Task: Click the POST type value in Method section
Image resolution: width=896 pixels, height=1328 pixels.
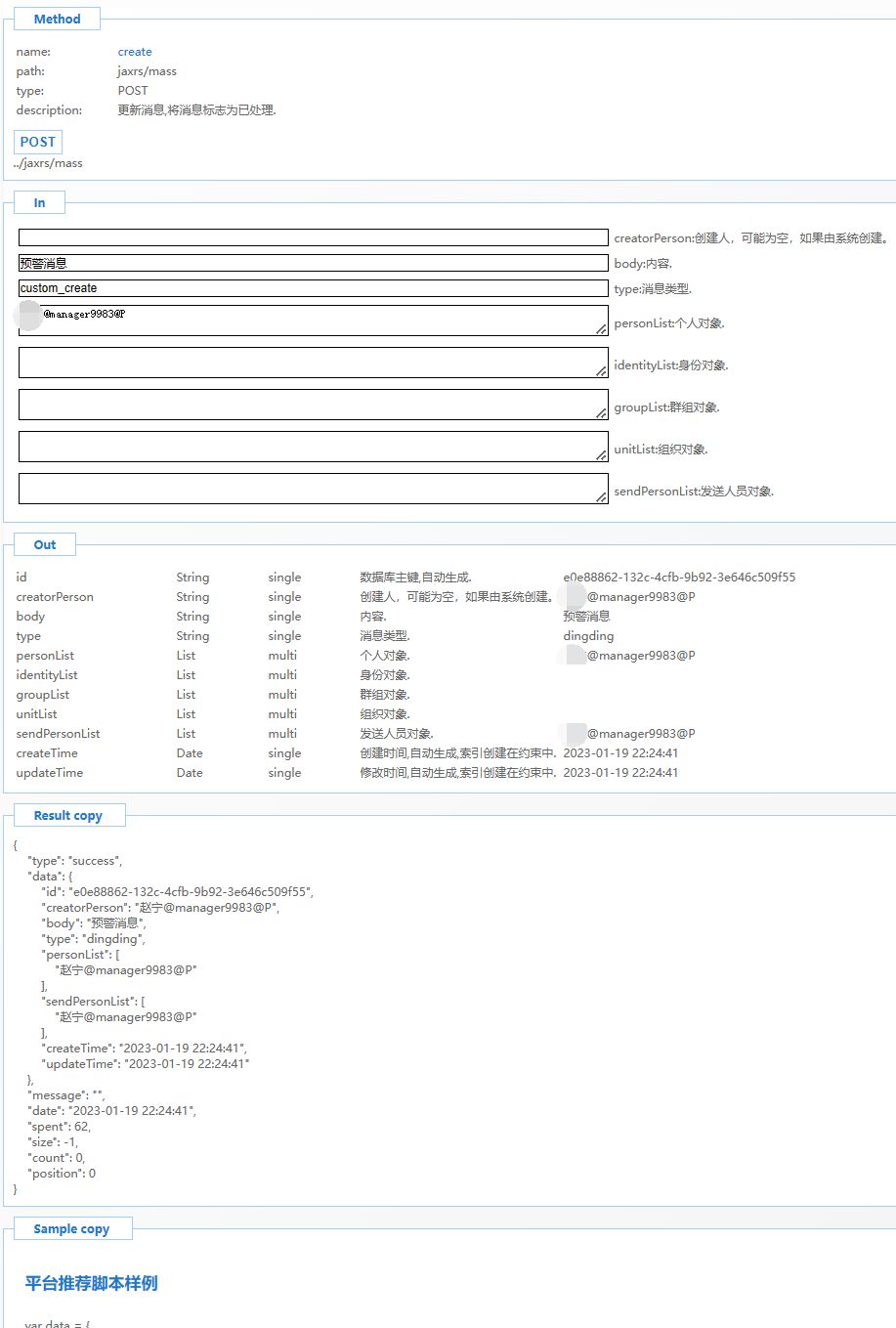Action: point(133,91)
